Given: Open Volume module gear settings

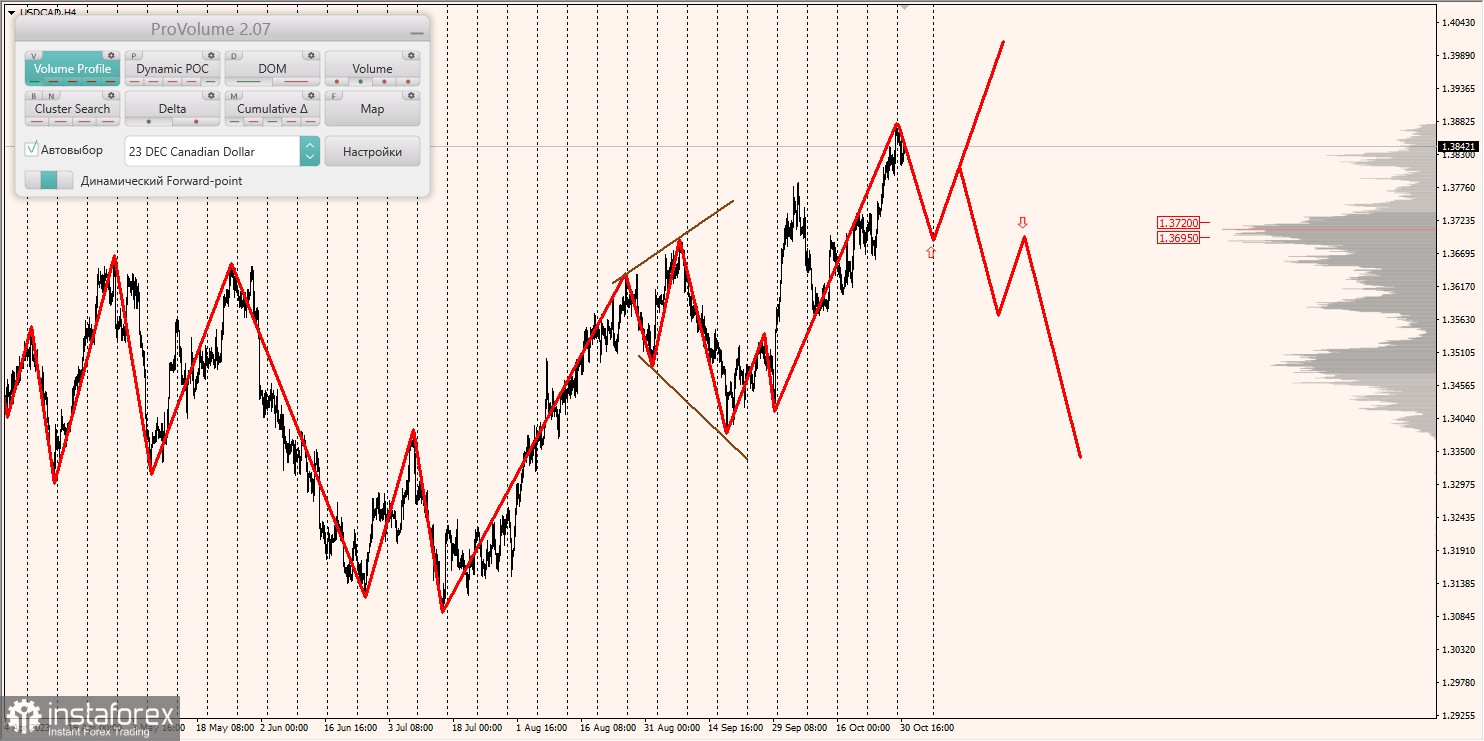Looking at the screenshot, I should (411, 55).
